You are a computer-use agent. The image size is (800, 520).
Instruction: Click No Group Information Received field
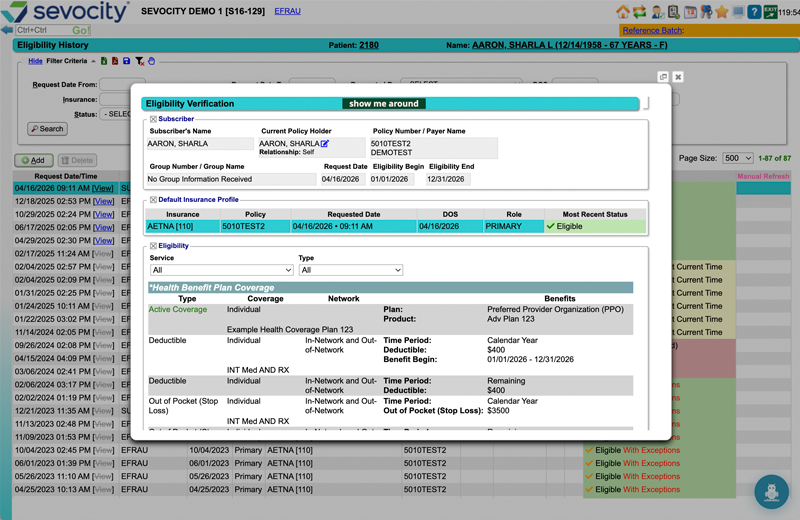(231, 179)
